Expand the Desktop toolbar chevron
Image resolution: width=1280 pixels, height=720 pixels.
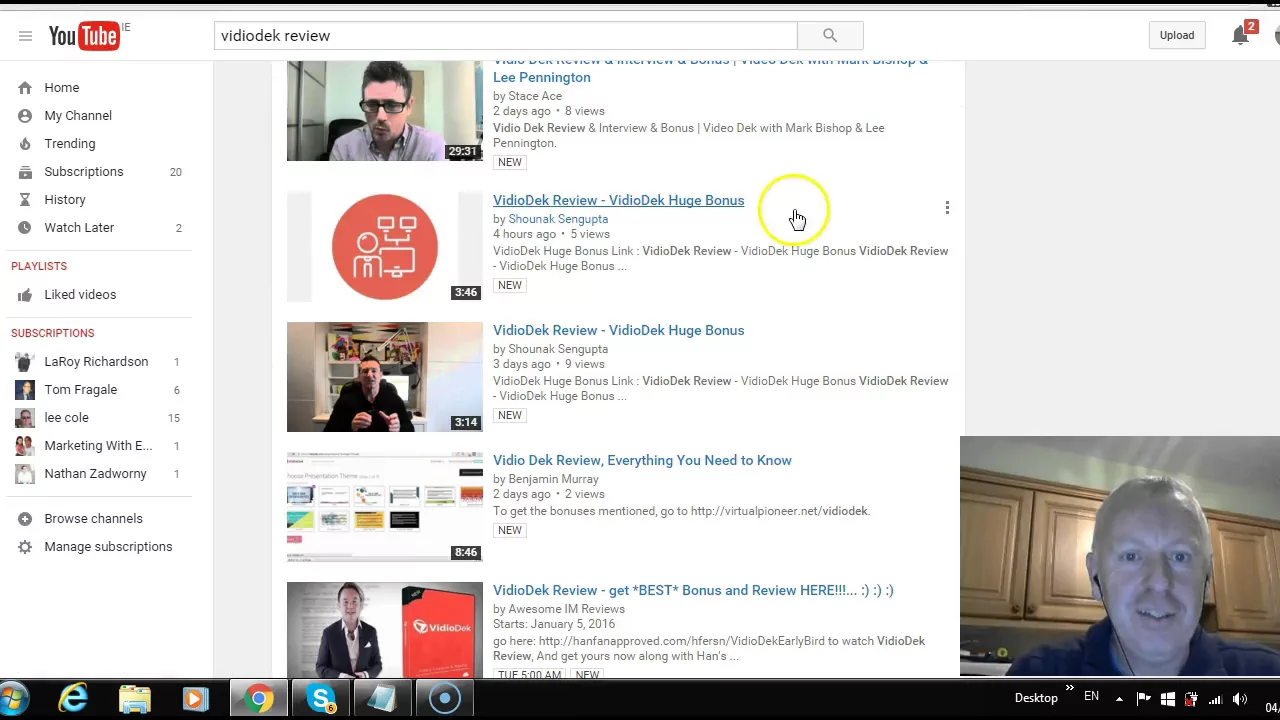[1069, 688]
